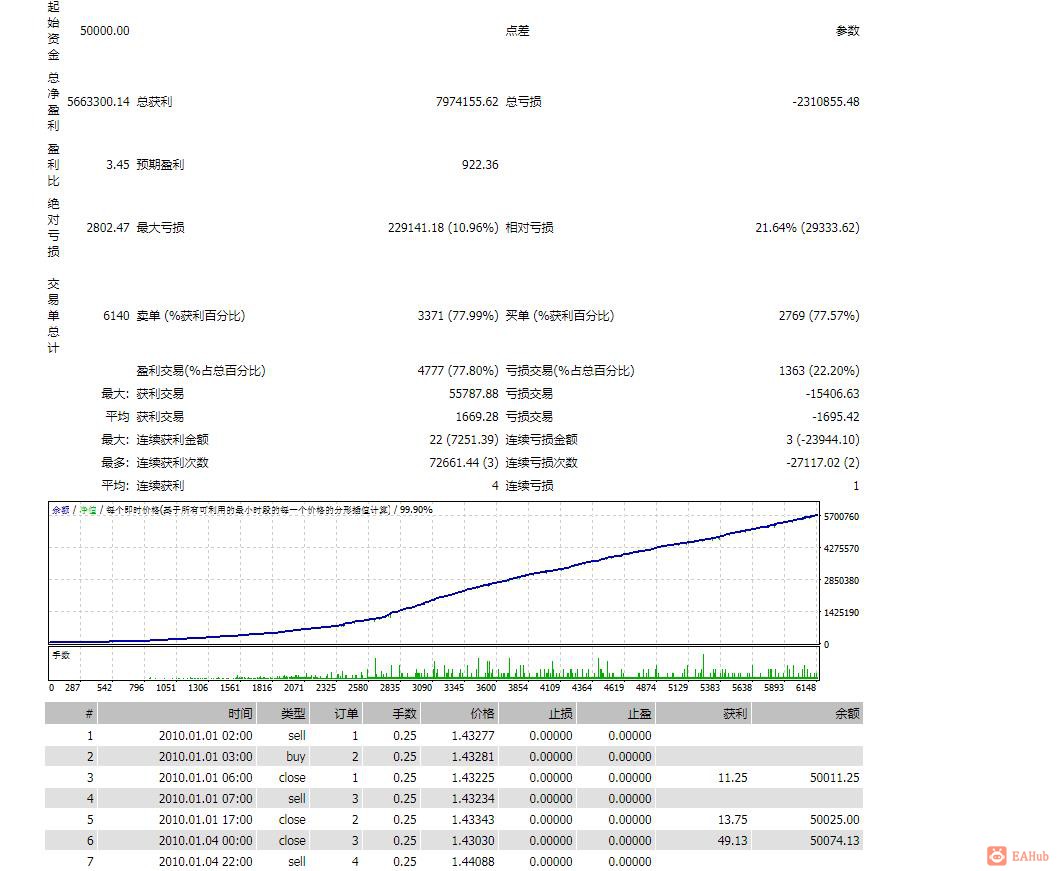The image size is (1058, 871).
Task: Click the 点差 label
Action: (518, 31)
